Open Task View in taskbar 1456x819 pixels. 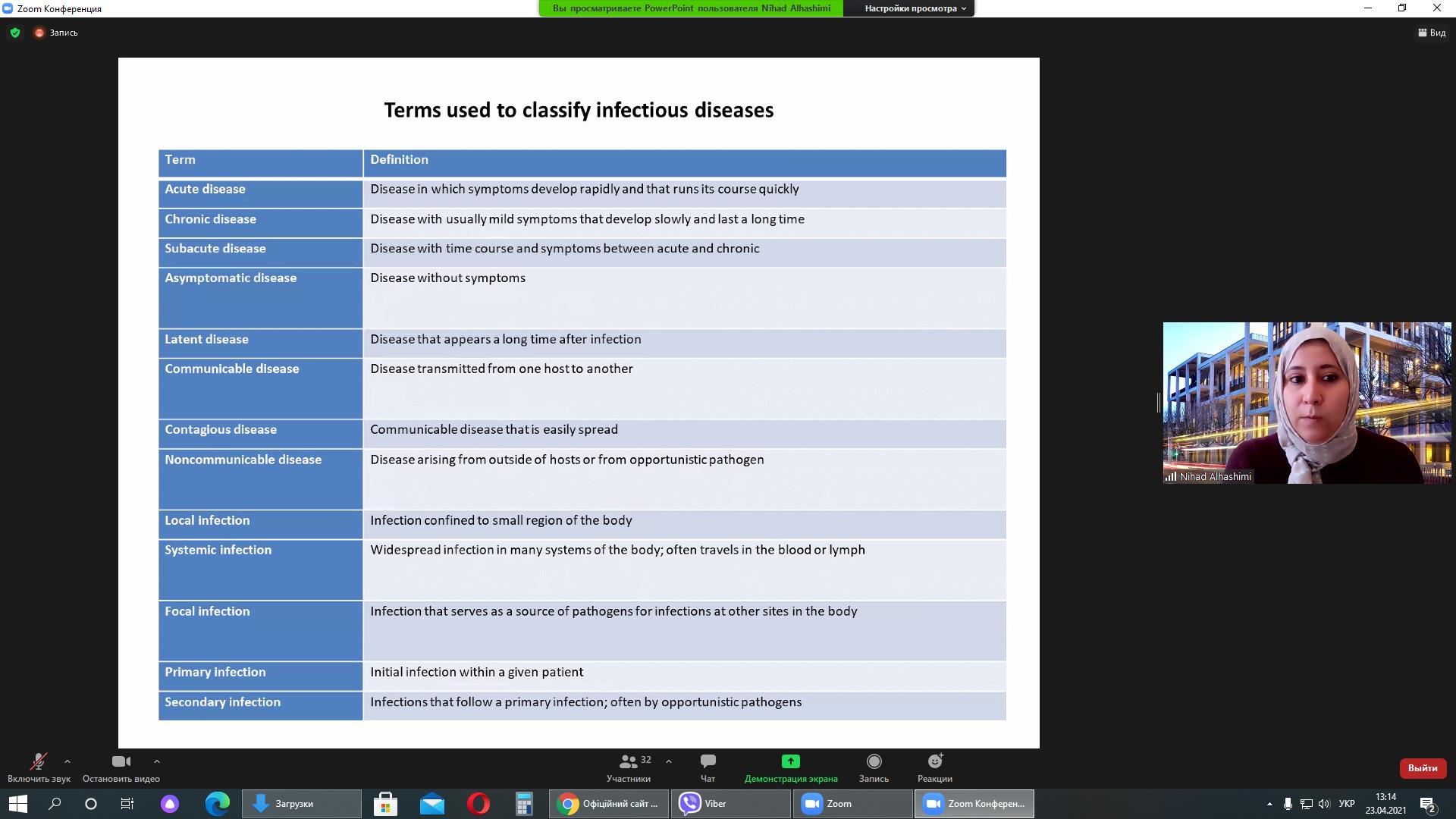click(x=127, y=804)
